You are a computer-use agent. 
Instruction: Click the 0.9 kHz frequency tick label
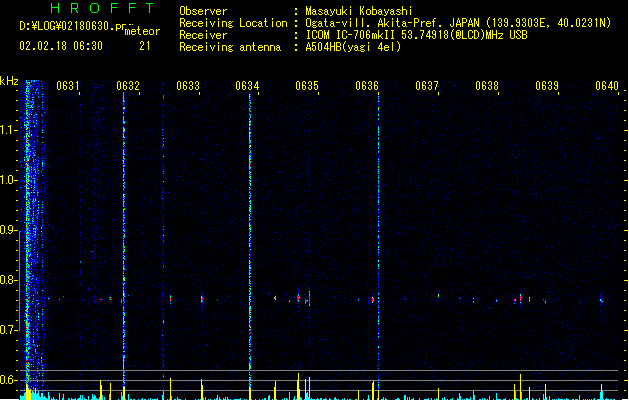(x=8, y=230)
